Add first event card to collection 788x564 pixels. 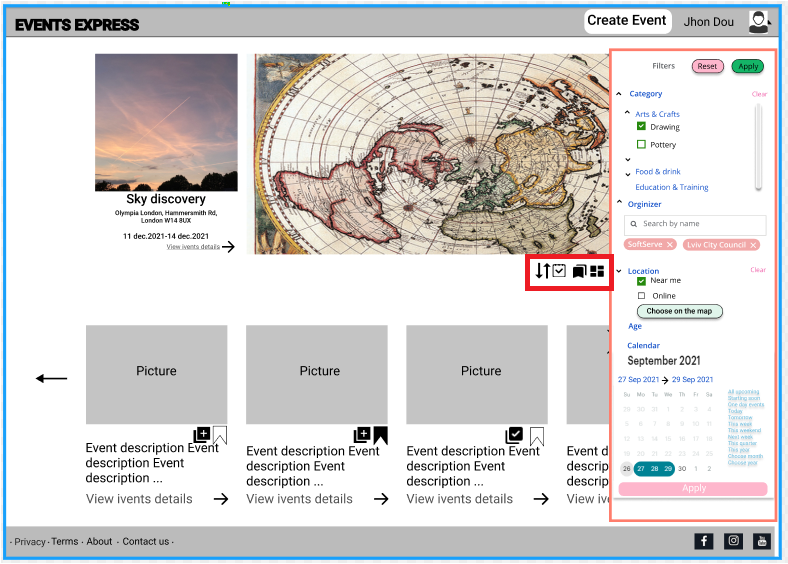[x=202, y=434]
